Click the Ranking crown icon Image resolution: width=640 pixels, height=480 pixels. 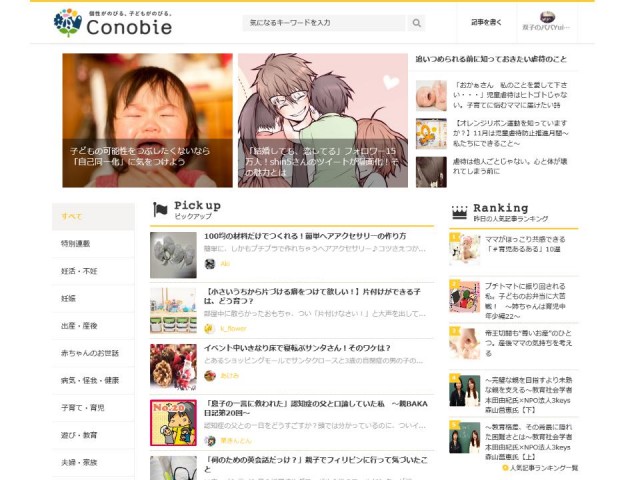coord(459,212)
